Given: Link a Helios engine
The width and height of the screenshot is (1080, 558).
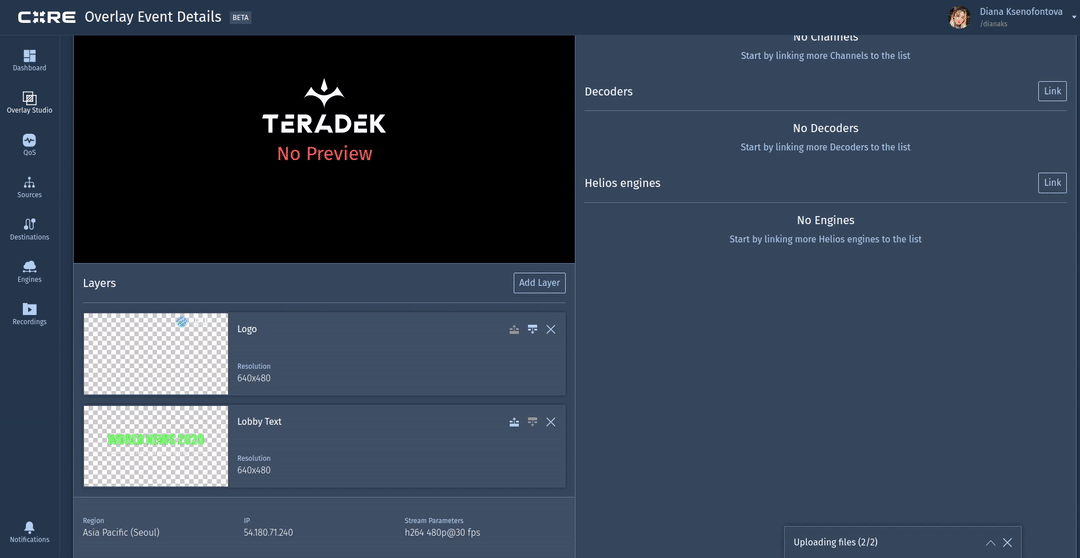Looking at the screenshot, I should tap(1052, 182).
